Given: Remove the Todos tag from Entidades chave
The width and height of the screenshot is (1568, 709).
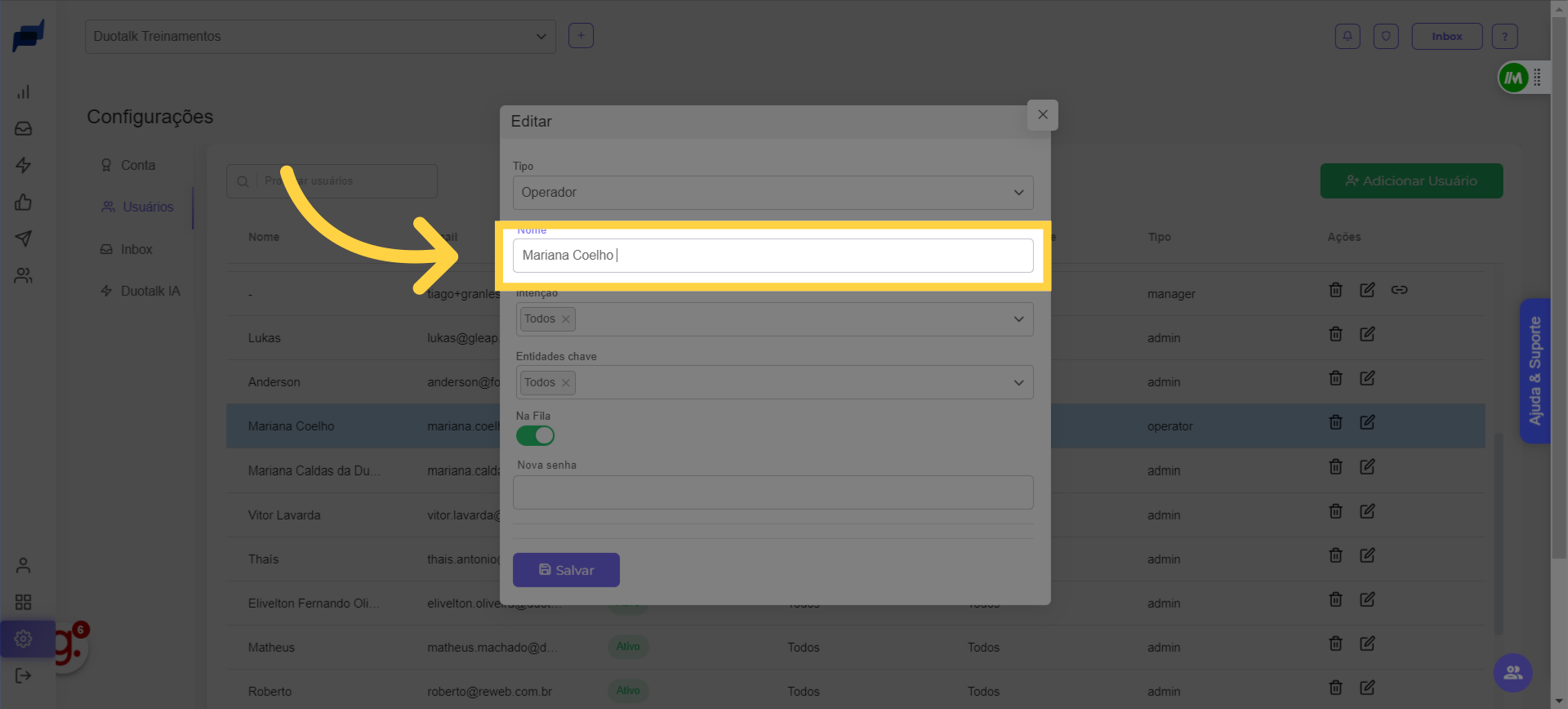Looking at the screenshot, I should (x=566, y=383).
